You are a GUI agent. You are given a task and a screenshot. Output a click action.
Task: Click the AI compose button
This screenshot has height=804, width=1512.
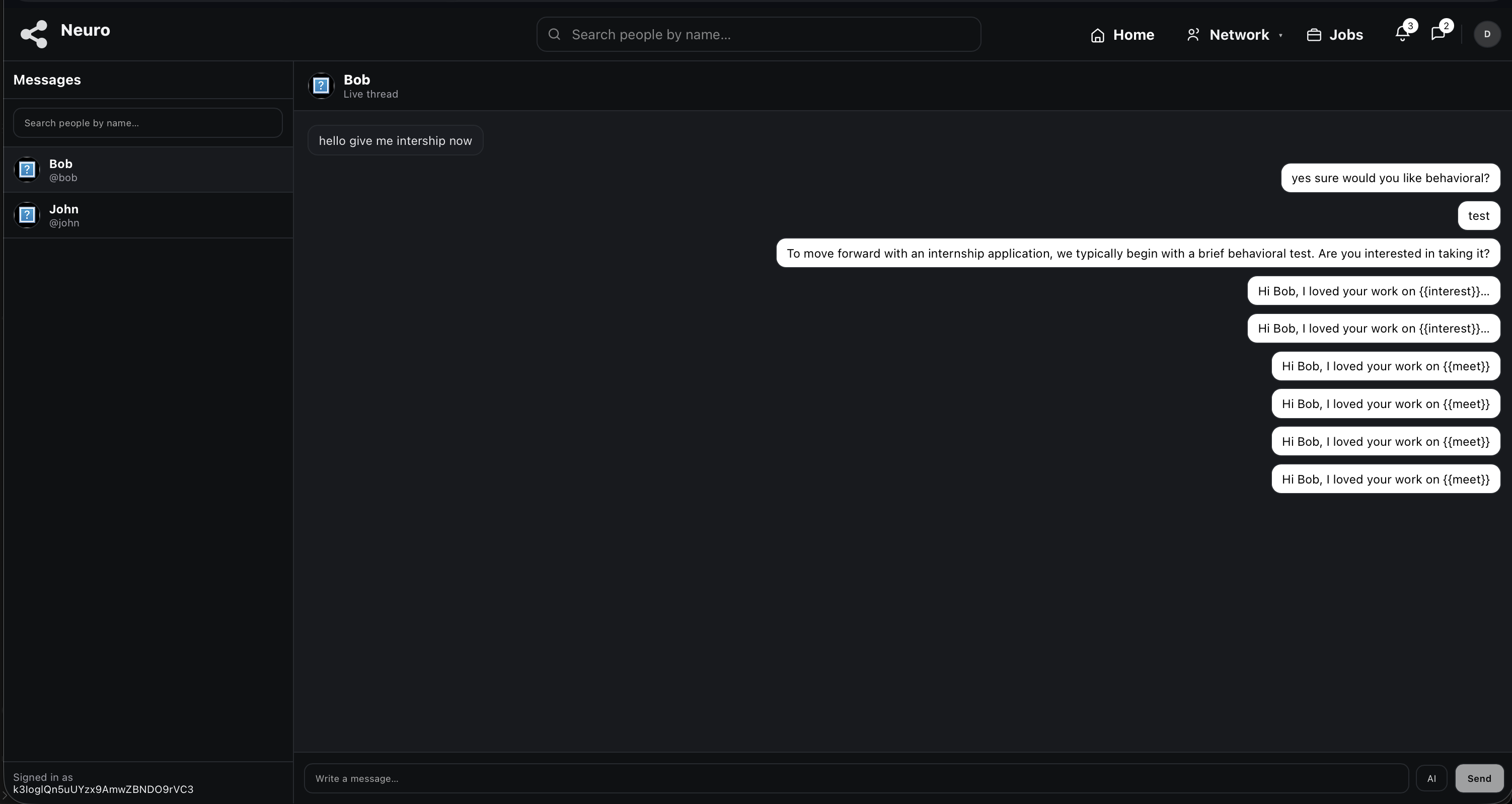click(x=1431, y=778)
